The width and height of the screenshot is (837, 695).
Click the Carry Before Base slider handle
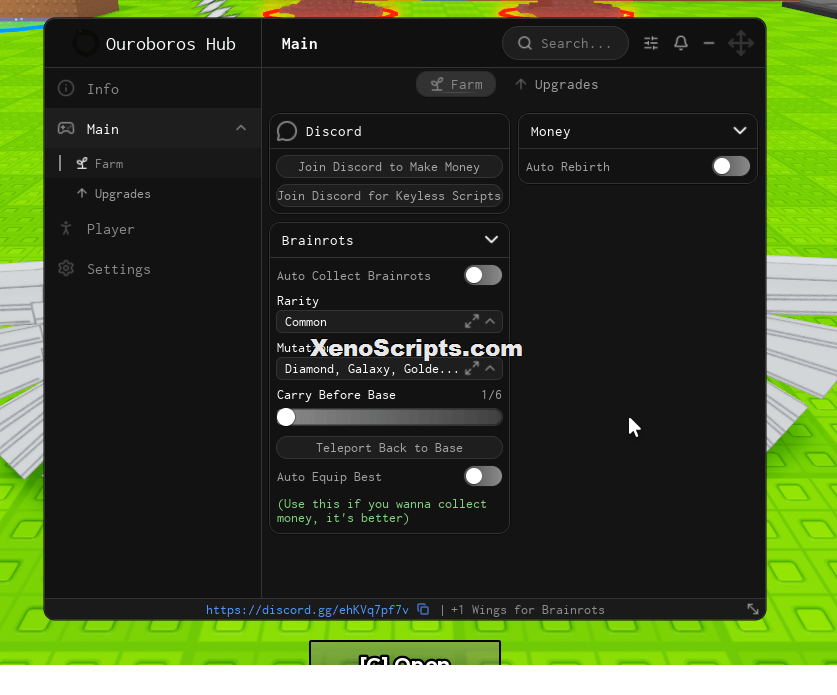[286, 417]
